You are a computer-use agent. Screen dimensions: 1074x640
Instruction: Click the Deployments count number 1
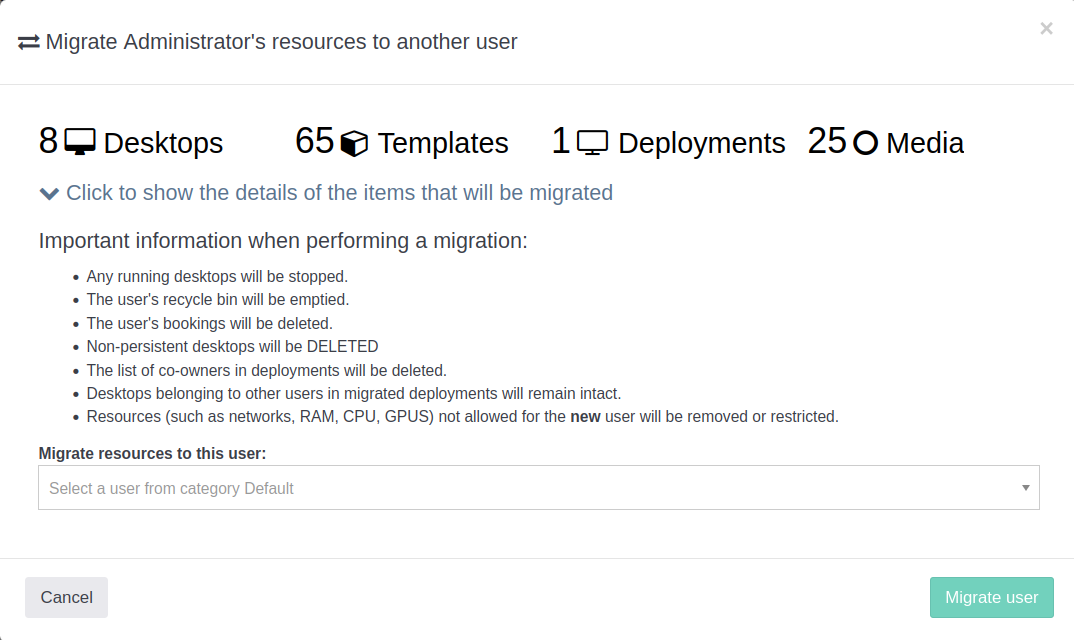click(x=561, y=141)
